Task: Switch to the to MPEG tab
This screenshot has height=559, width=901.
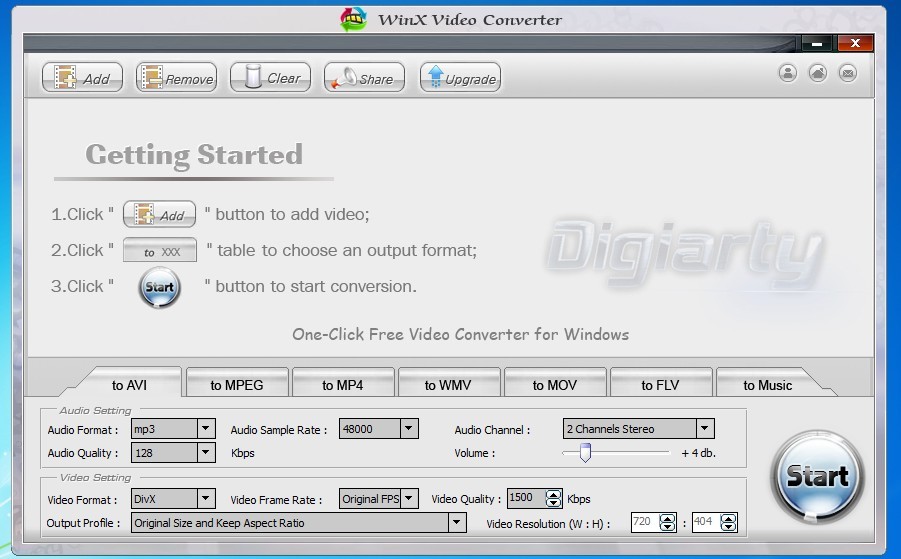Action: [237, 385]
